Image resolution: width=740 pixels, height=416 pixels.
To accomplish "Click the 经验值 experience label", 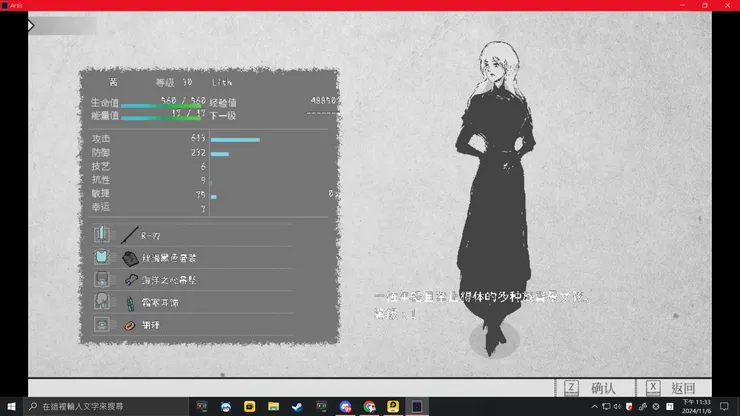I will coord(223,102).
